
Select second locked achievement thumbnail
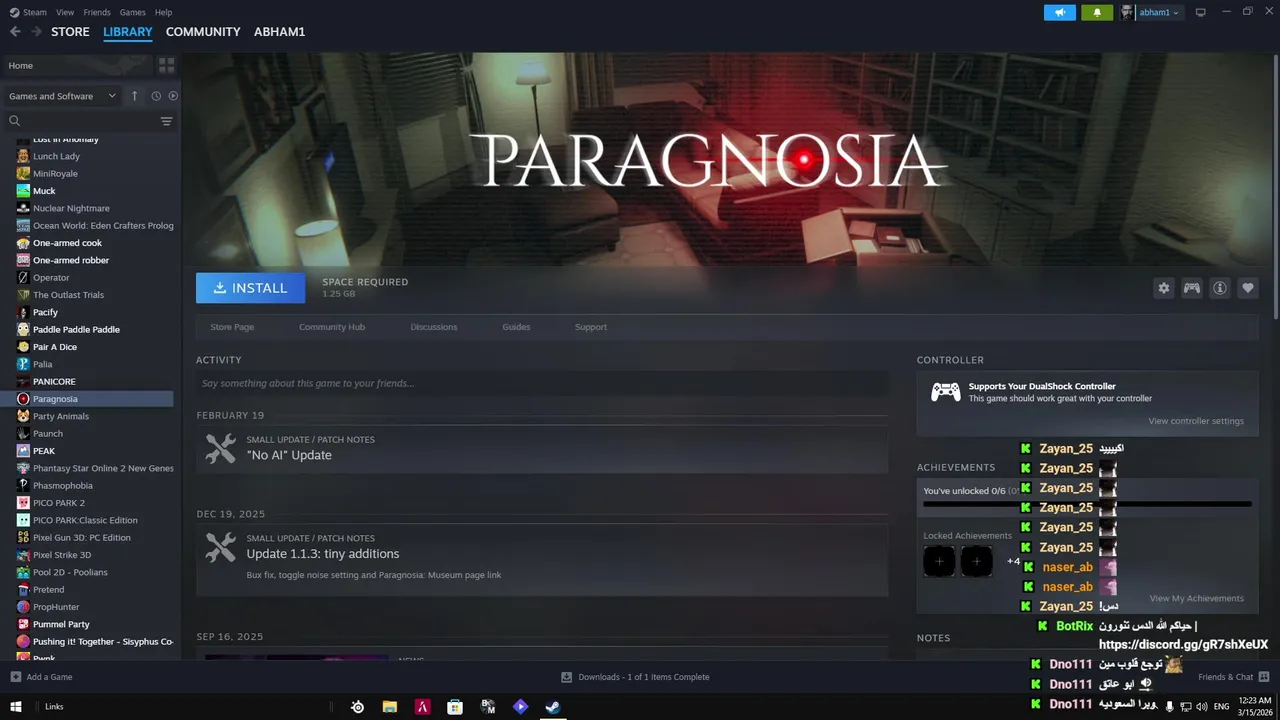(x=977, y=562)
